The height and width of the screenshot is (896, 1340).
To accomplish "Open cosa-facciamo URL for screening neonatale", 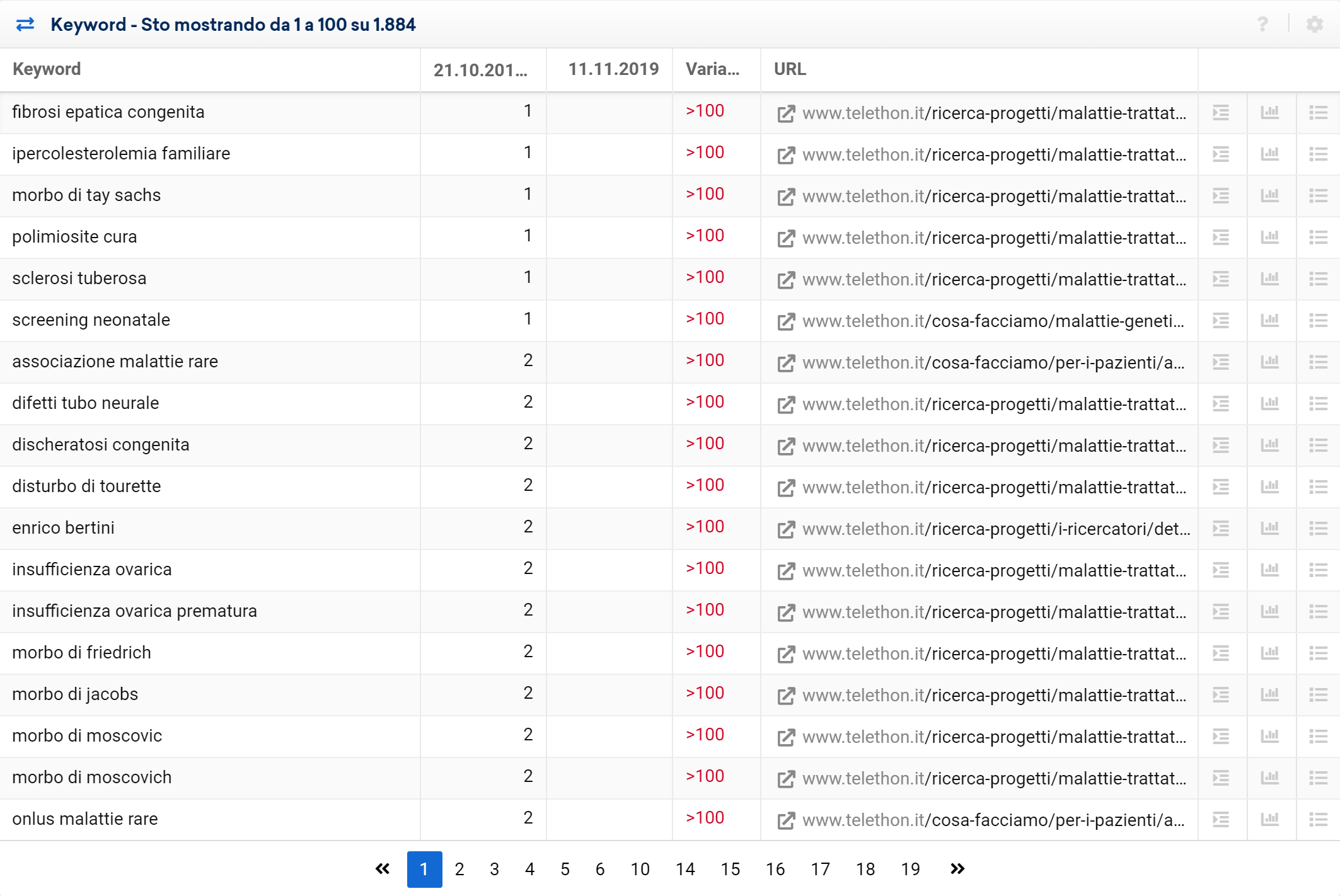I will (994, 321).
